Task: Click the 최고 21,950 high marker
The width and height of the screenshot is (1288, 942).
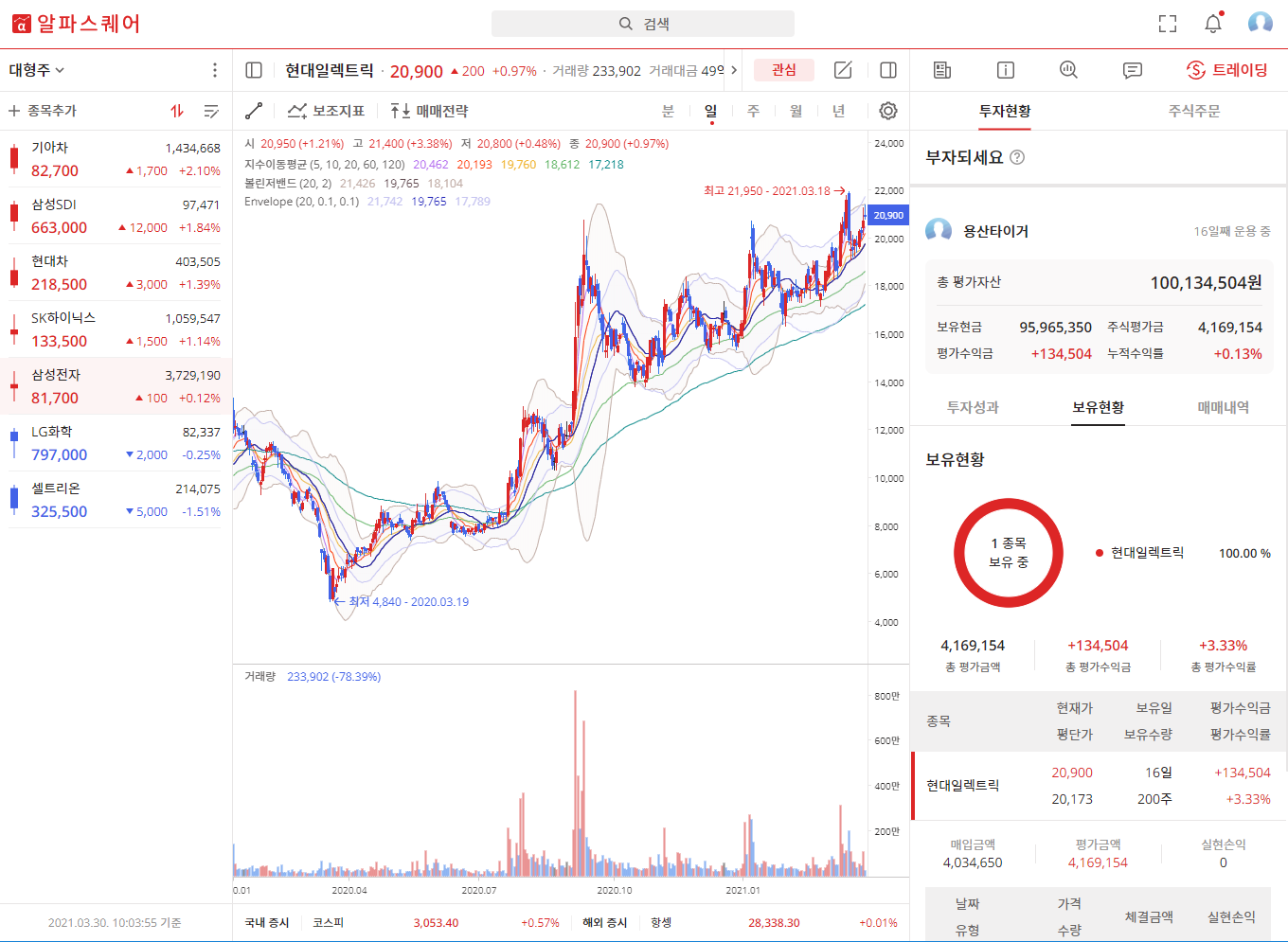Action: point(774,190)
